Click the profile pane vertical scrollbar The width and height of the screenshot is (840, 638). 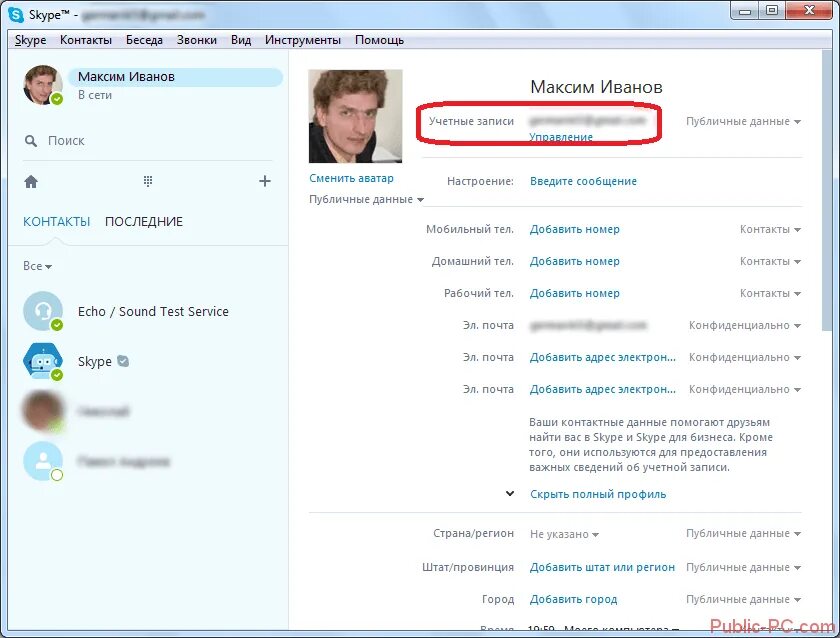tap(827, 191)
